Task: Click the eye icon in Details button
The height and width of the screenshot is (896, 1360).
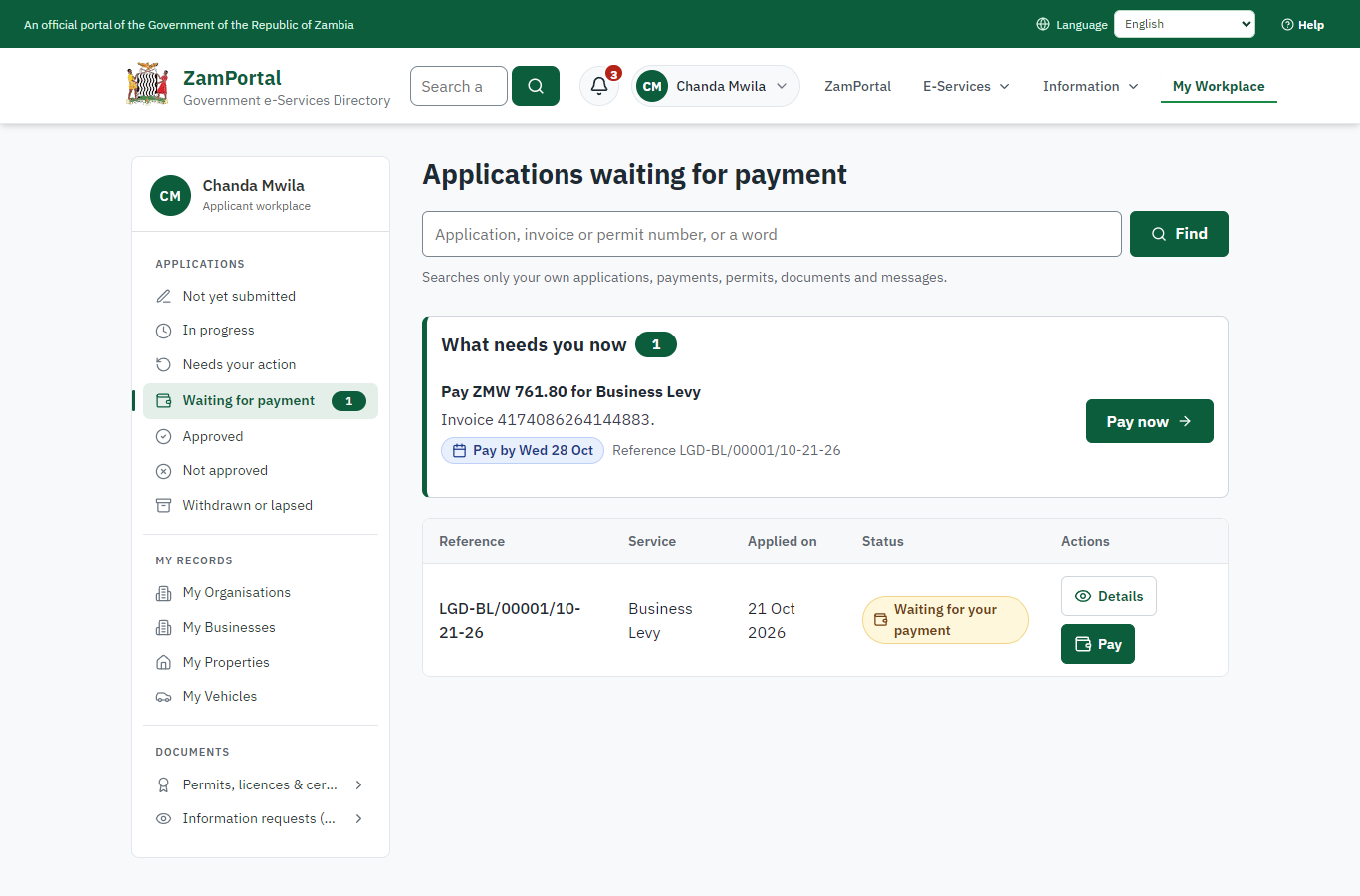Action: (x=1083, y=596)
